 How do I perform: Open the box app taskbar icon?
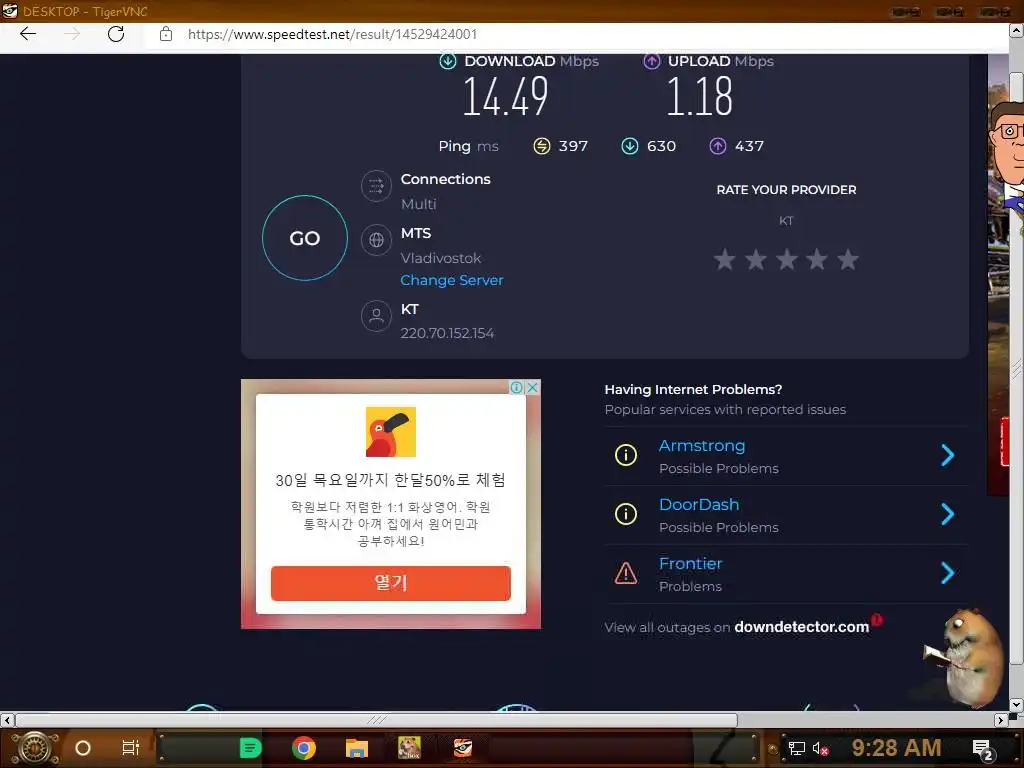click(409, 748)
